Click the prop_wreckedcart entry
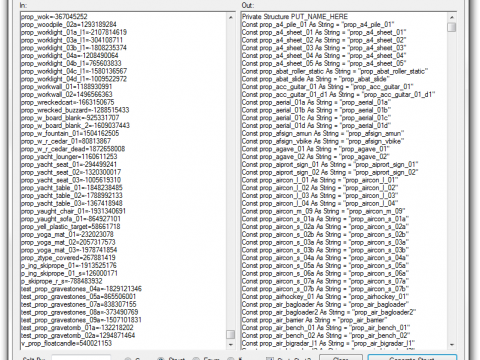The height and width of the screenshot is (360, 480). coord(67,102)
